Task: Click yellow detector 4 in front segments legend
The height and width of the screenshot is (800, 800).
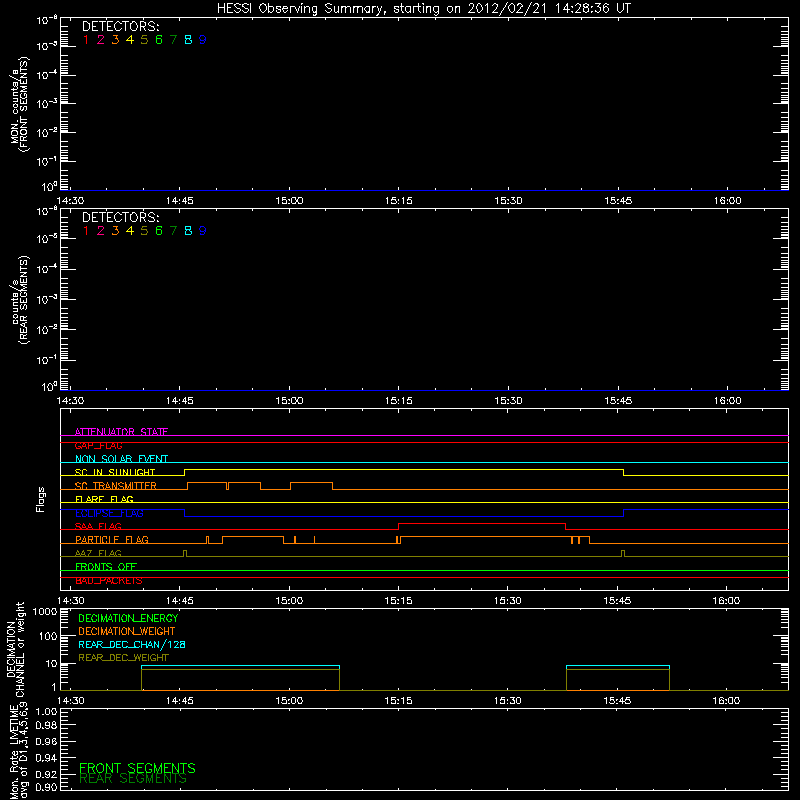Action: 130,40
